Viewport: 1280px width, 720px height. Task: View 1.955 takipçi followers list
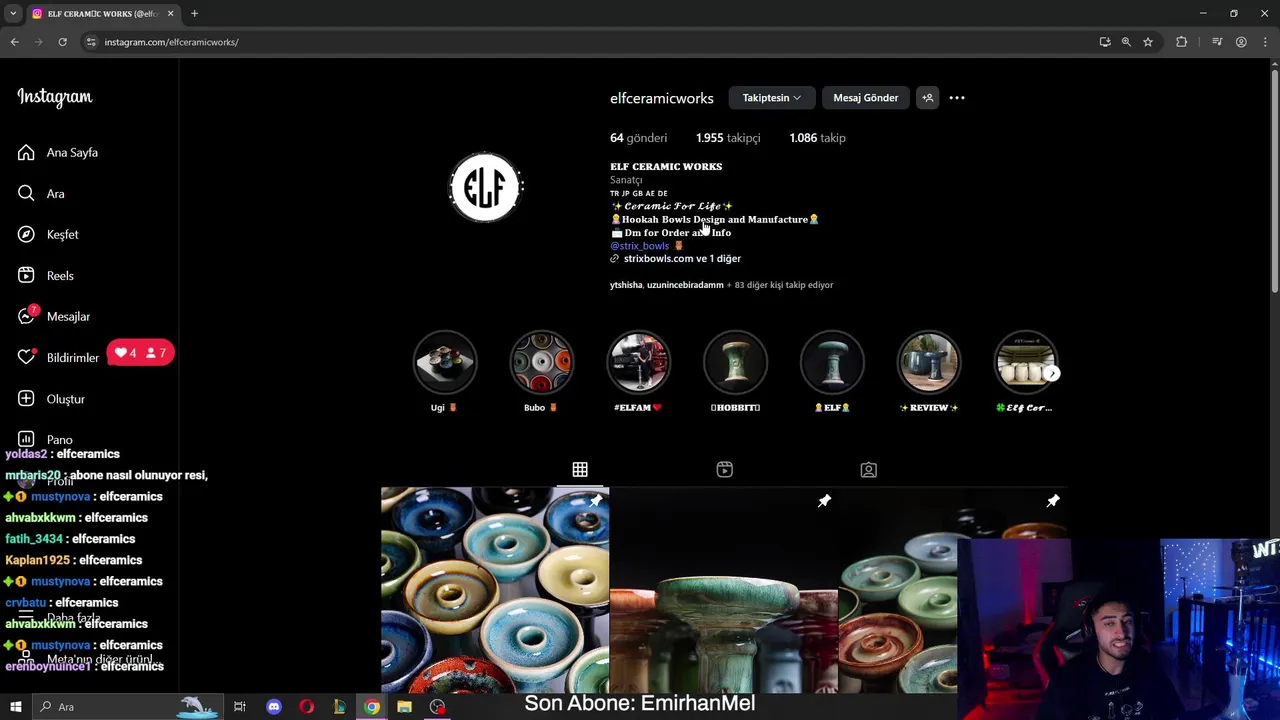pyautogui.click(x=728, y=138)
